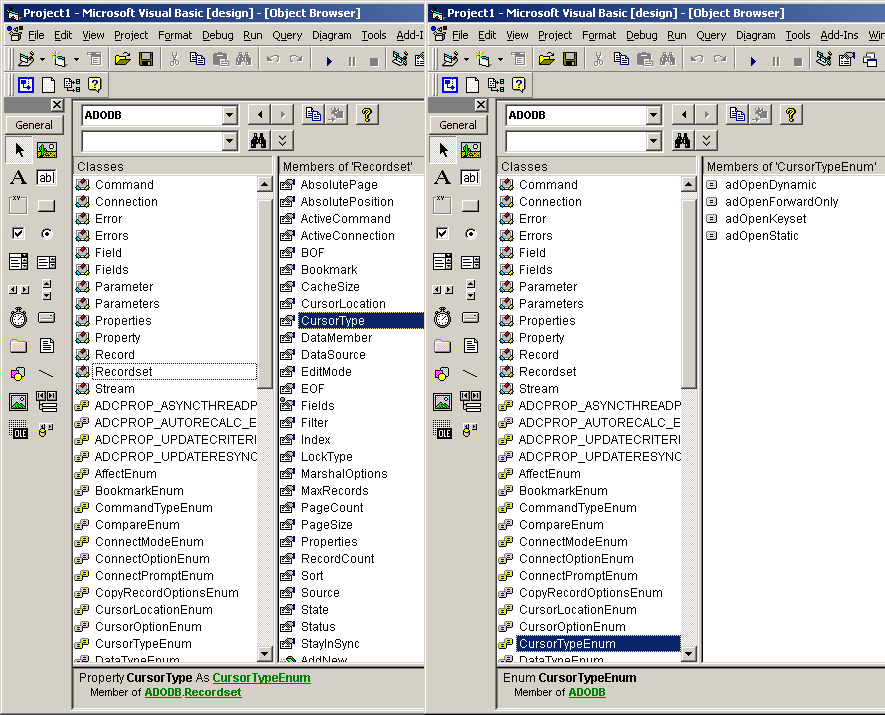Open the ADODB library dropdown in left window
This screenshot has height=715, width=885.
229,115
